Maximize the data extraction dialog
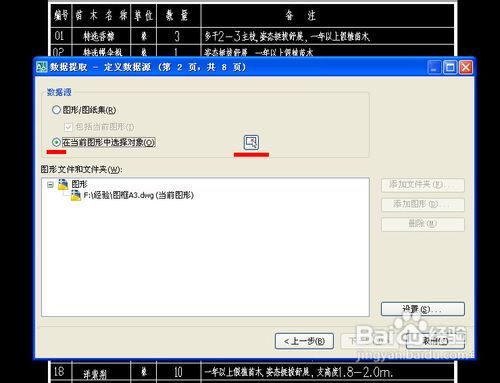The width and height of the screenshot is (500, 383). (450, 67)
